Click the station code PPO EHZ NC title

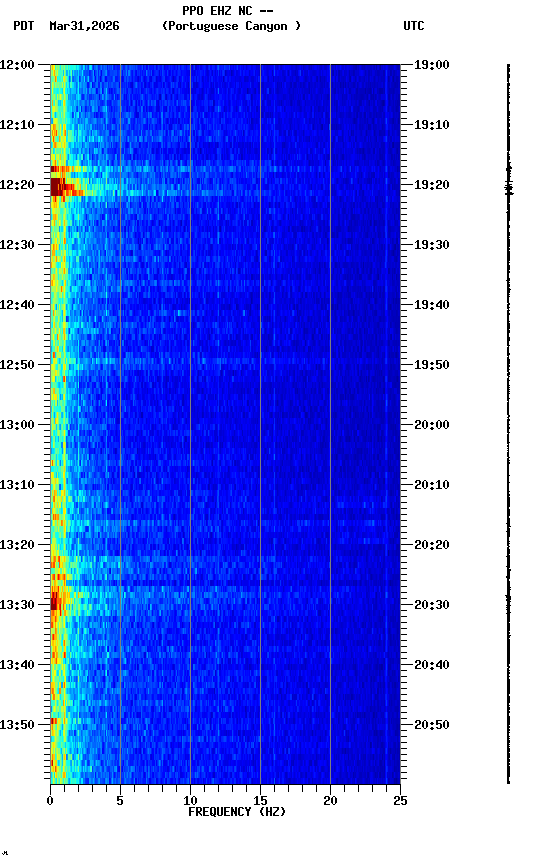(228, 11)
